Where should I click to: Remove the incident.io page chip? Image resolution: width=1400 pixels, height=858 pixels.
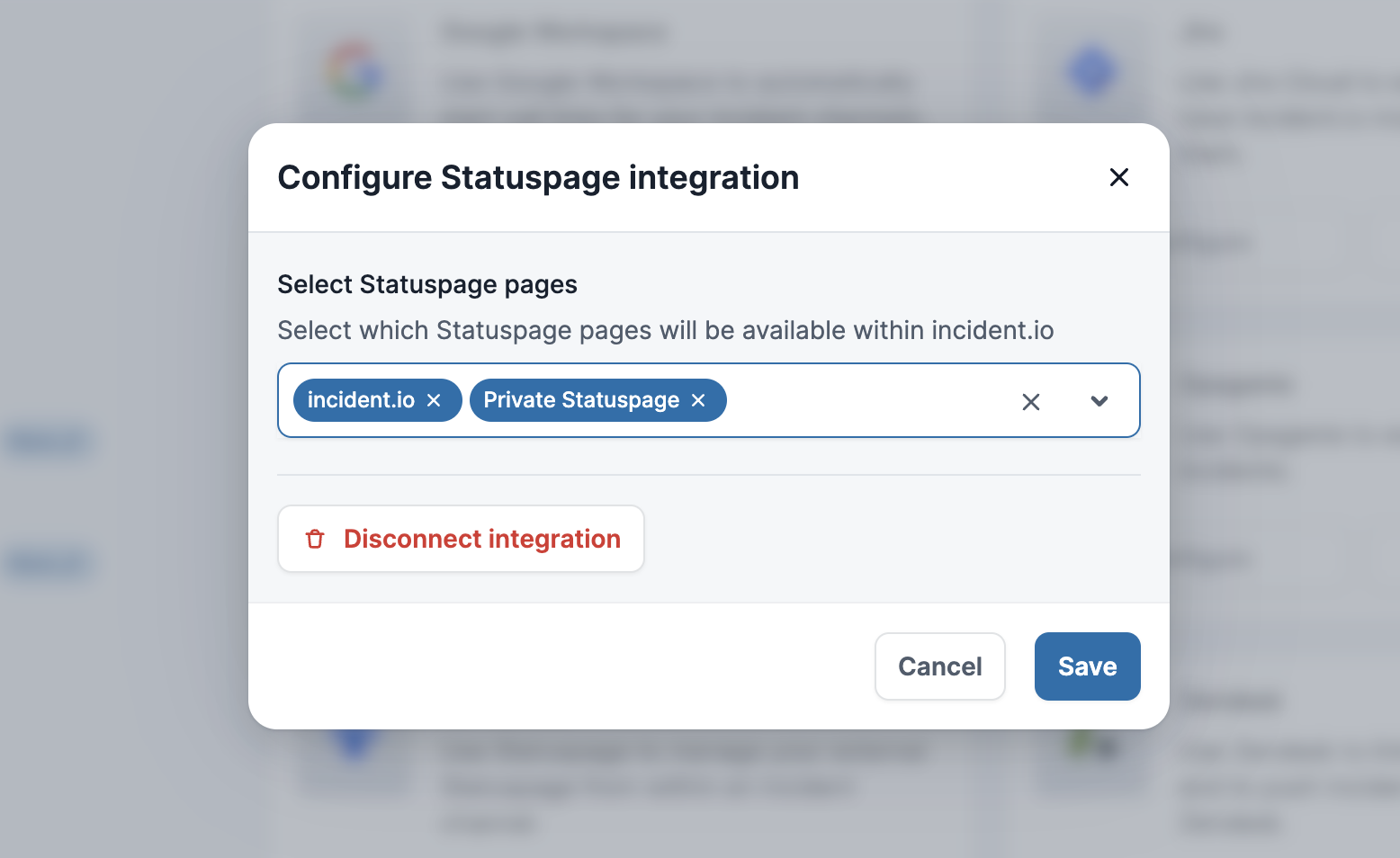tap(434, 400)
